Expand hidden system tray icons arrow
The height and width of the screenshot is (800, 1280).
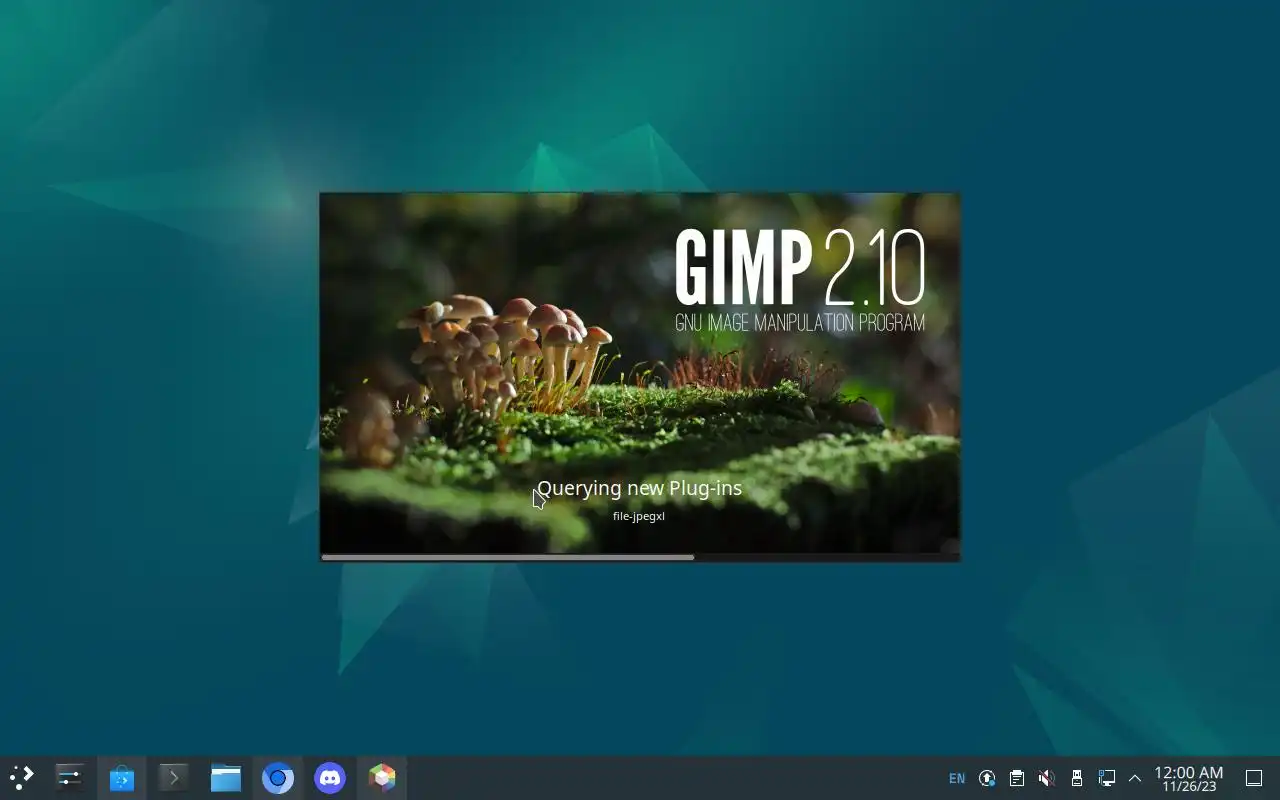(1135, 778)
